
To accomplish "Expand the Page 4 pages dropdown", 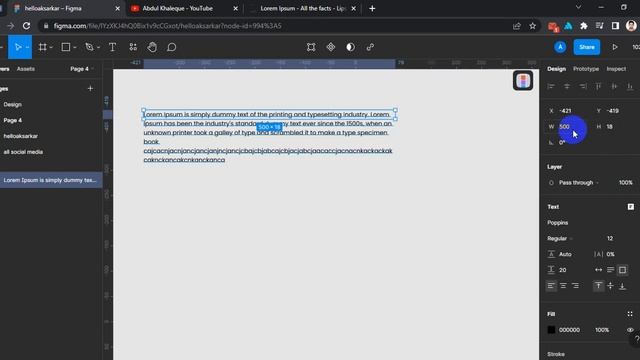I will [x=82, y=69].
